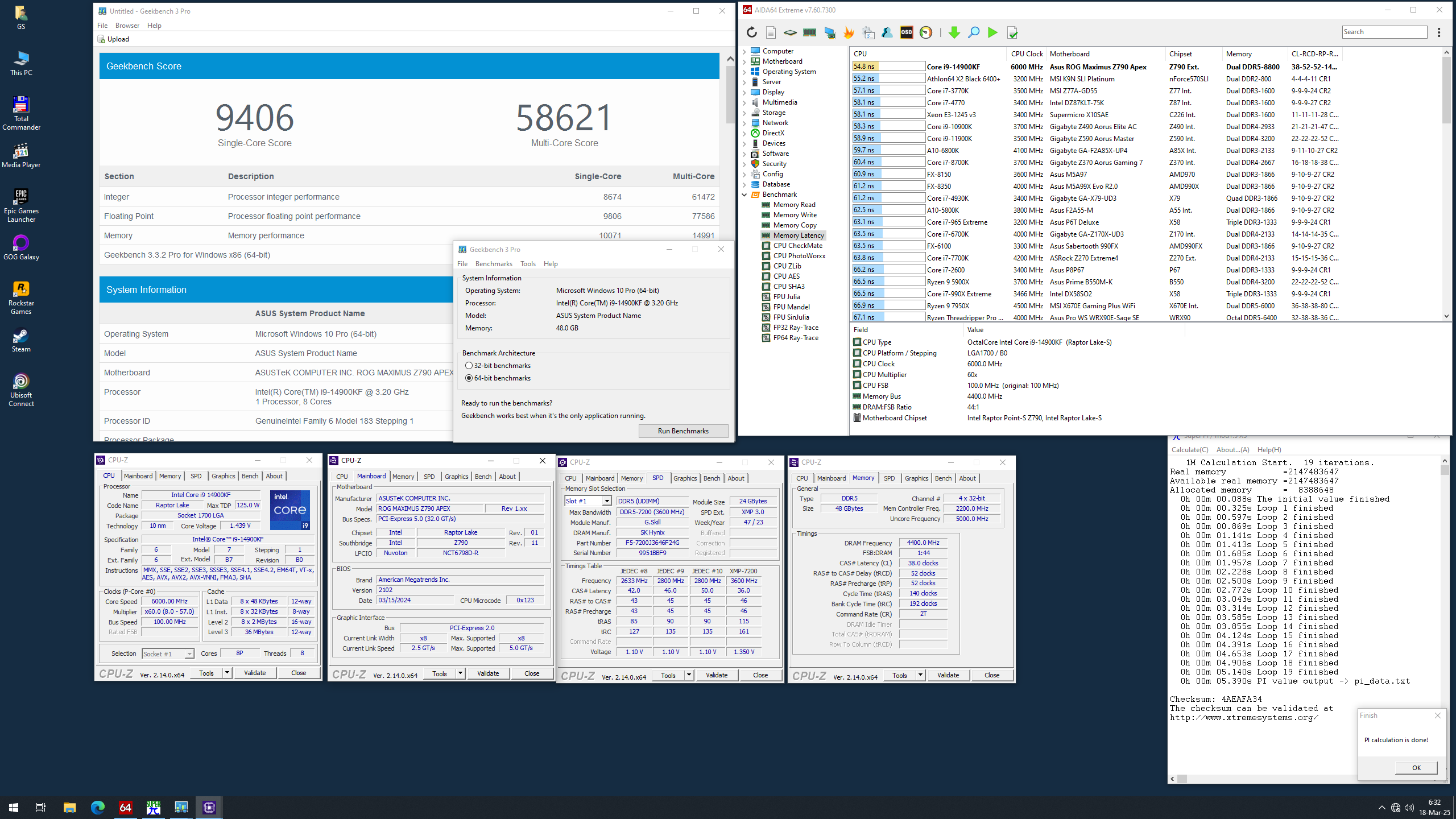Expand the Computer tree node in AIDA64
Image resolution: width=1456 pixels, height=819 pixels.
(744, 51)
